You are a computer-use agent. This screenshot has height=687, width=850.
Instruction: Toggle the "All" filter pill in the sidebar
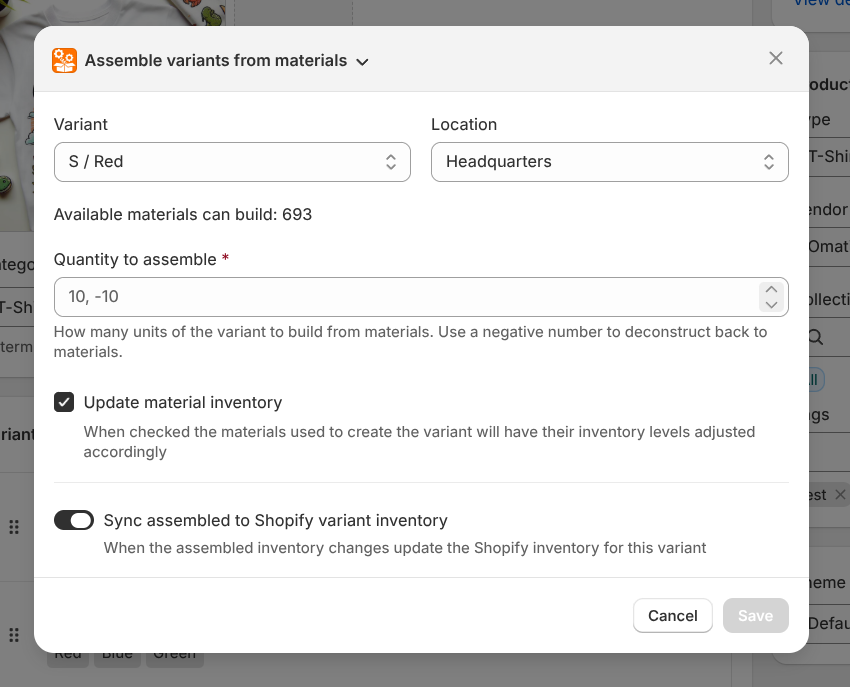pos(813,379)
